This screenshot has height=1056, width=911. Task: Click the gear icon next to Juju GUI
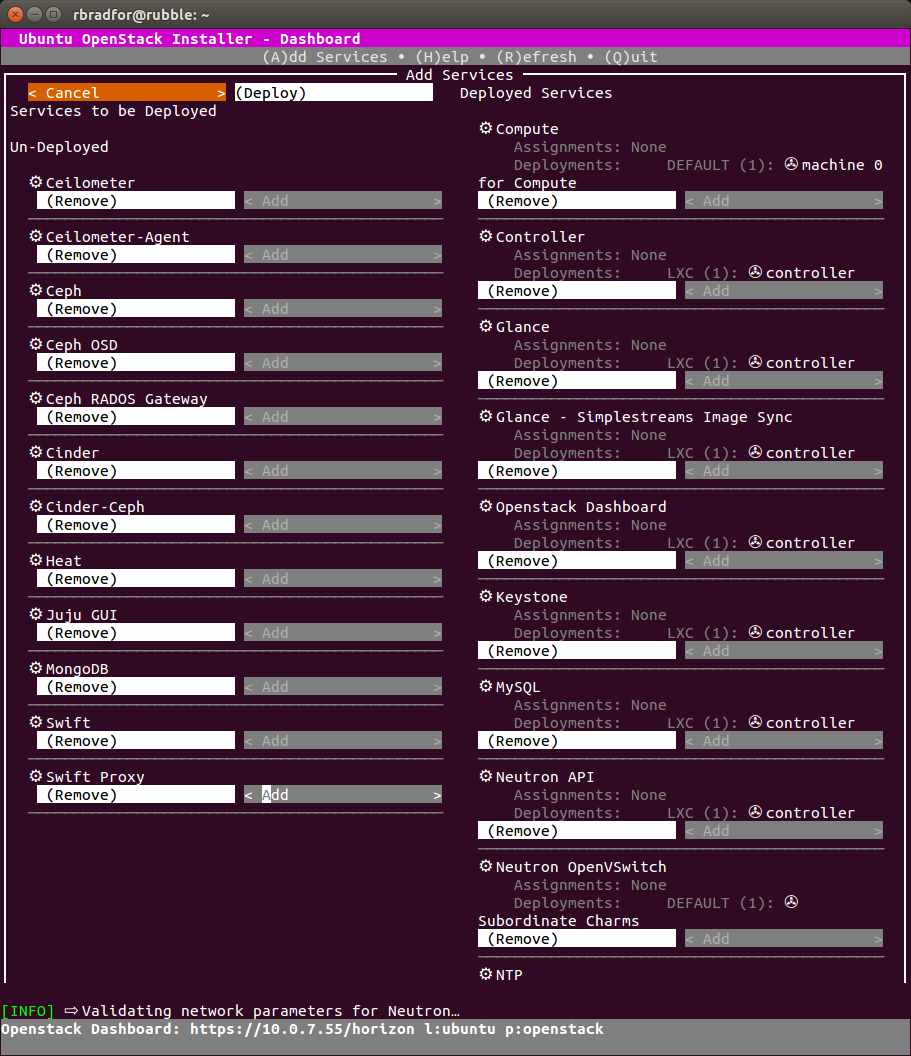pyautogui.click(x=36, y=614)
